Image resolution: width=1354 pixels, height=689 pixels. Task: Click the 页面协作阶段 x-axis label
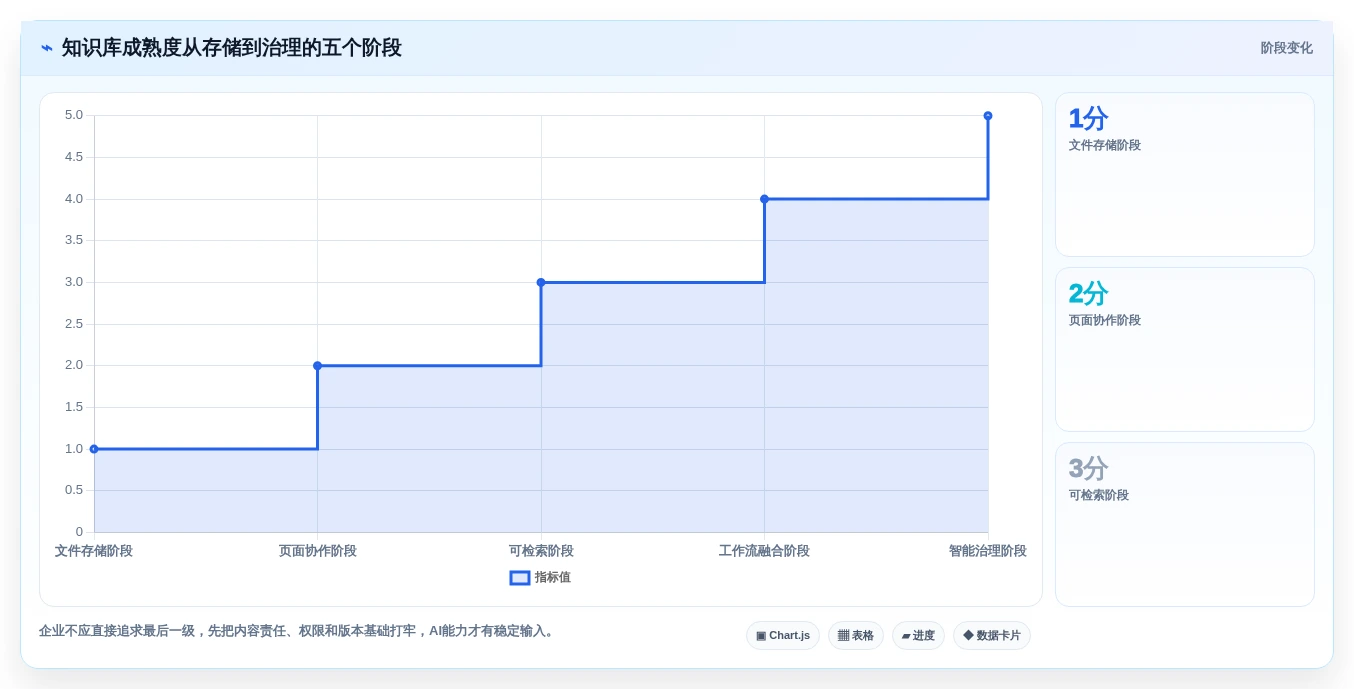(318, 551)
